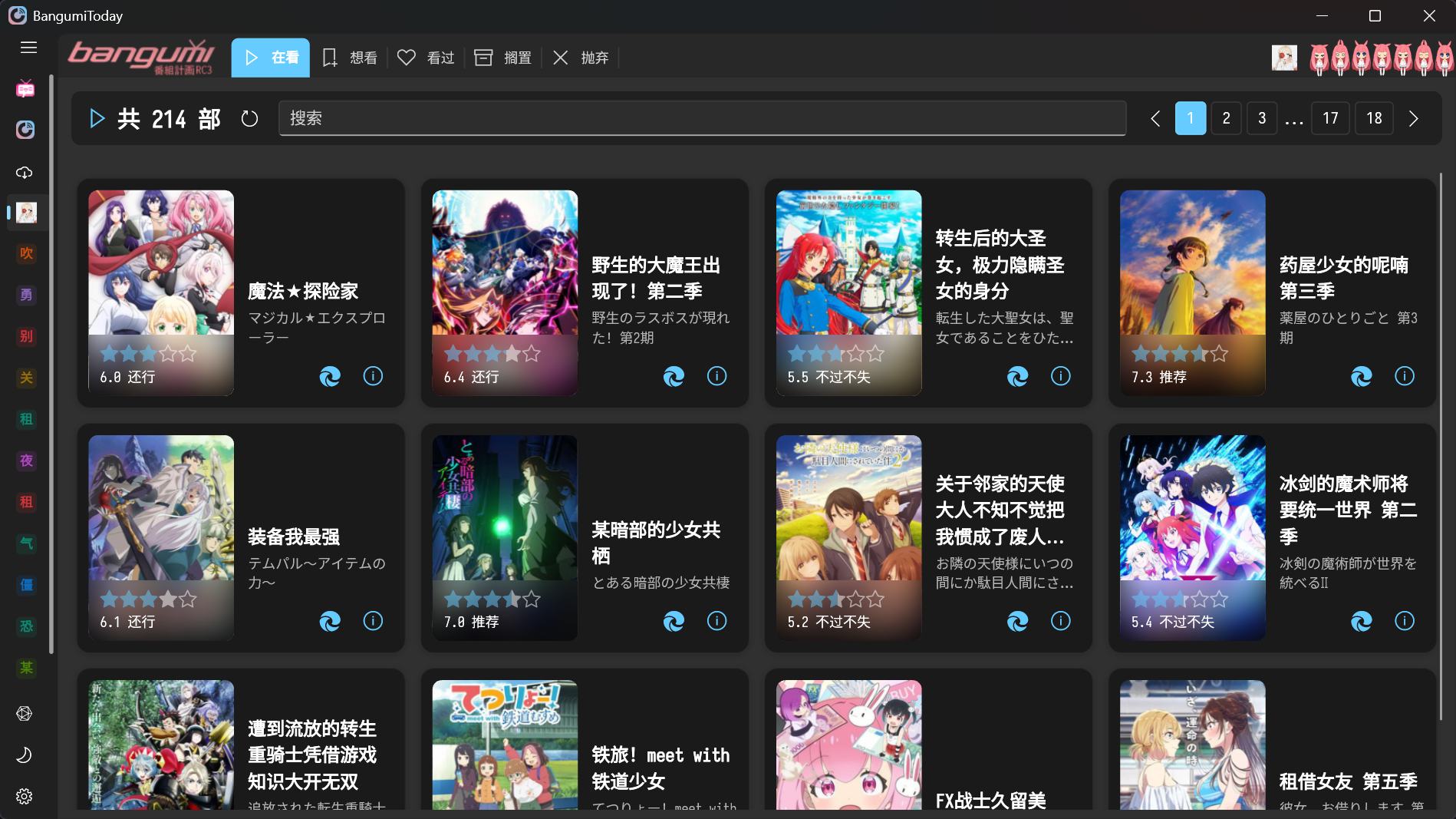Switch to the 抛弃 dropped tab
This screenshot has width=1456, height=819.
click(x=581, y=58)
